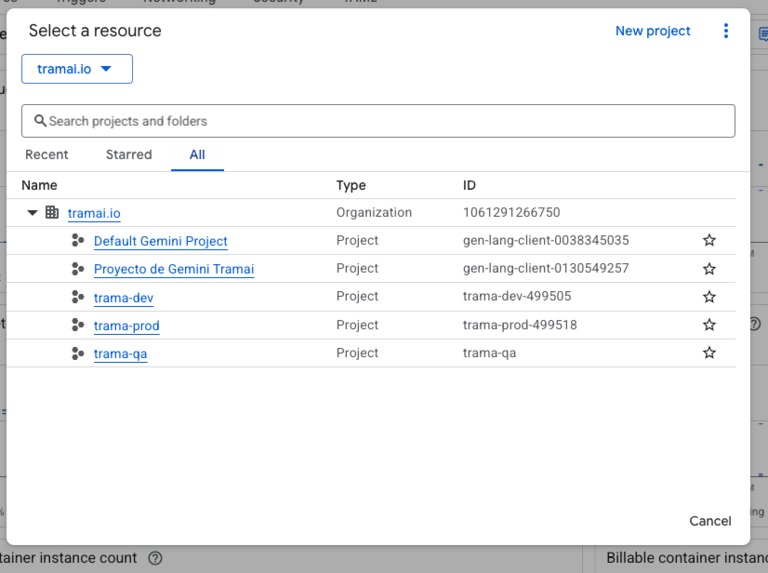Star the Default Gemini Project row
This screenshot has height=573, width=768.
click(709, 240)
